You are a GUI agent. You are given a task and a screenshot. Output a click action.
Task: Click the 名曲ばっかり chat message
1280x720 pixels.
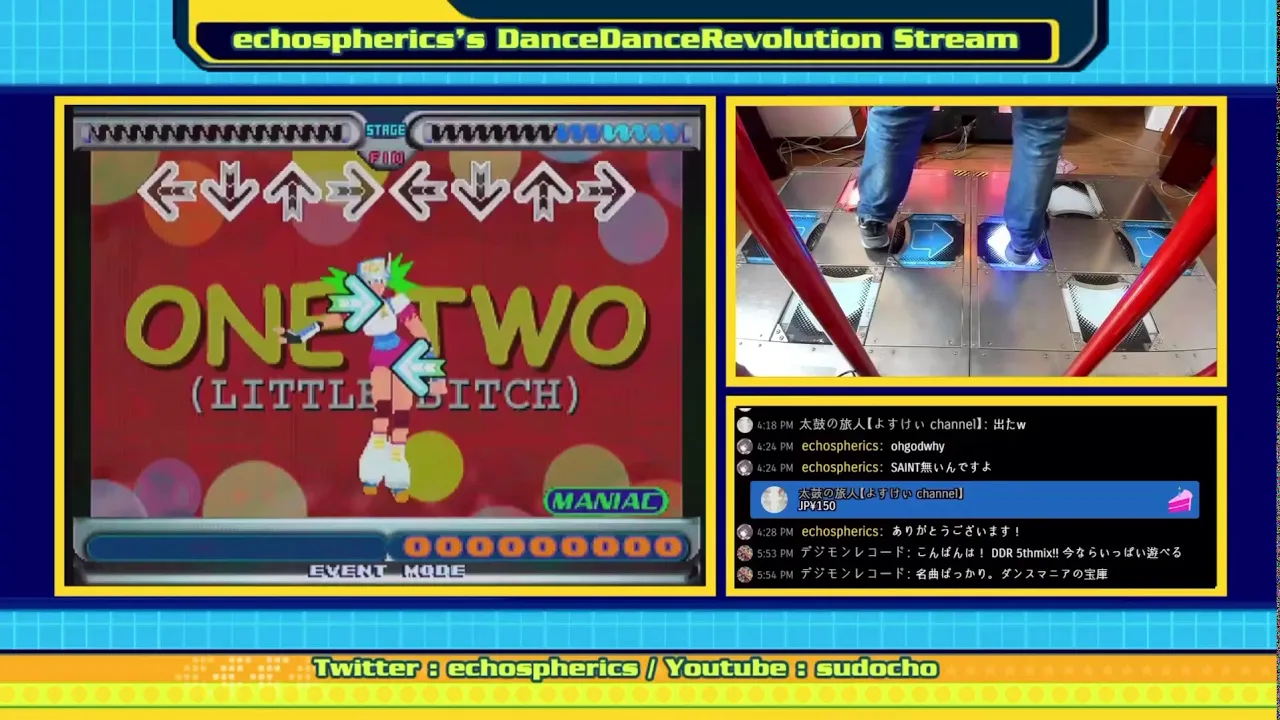point(1010,574)
